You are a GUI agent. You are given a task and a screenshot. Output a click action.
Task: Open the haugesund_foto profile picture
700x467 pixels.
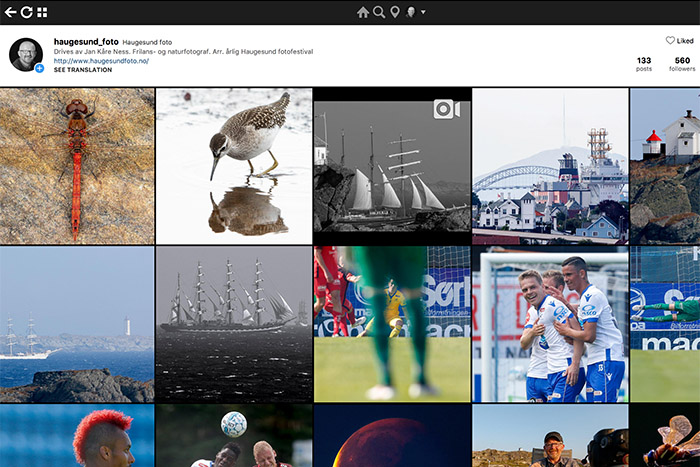coord(26,54)
